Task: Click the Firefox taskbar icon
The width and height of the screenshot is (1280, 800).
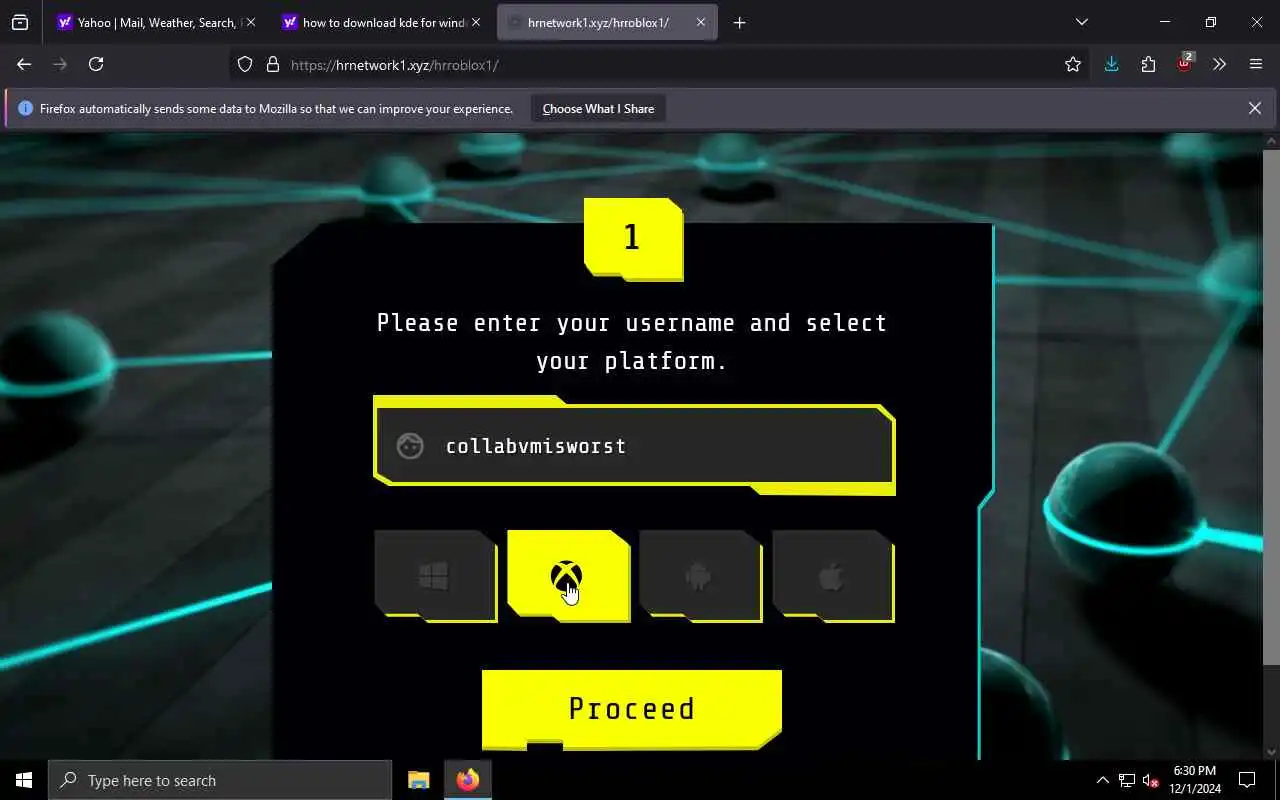Action: 467,780
